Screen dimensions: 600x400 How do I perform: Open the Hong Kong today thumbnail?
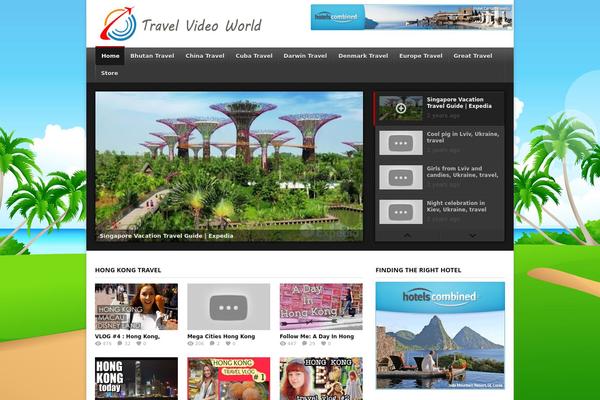tap(136, 379)
